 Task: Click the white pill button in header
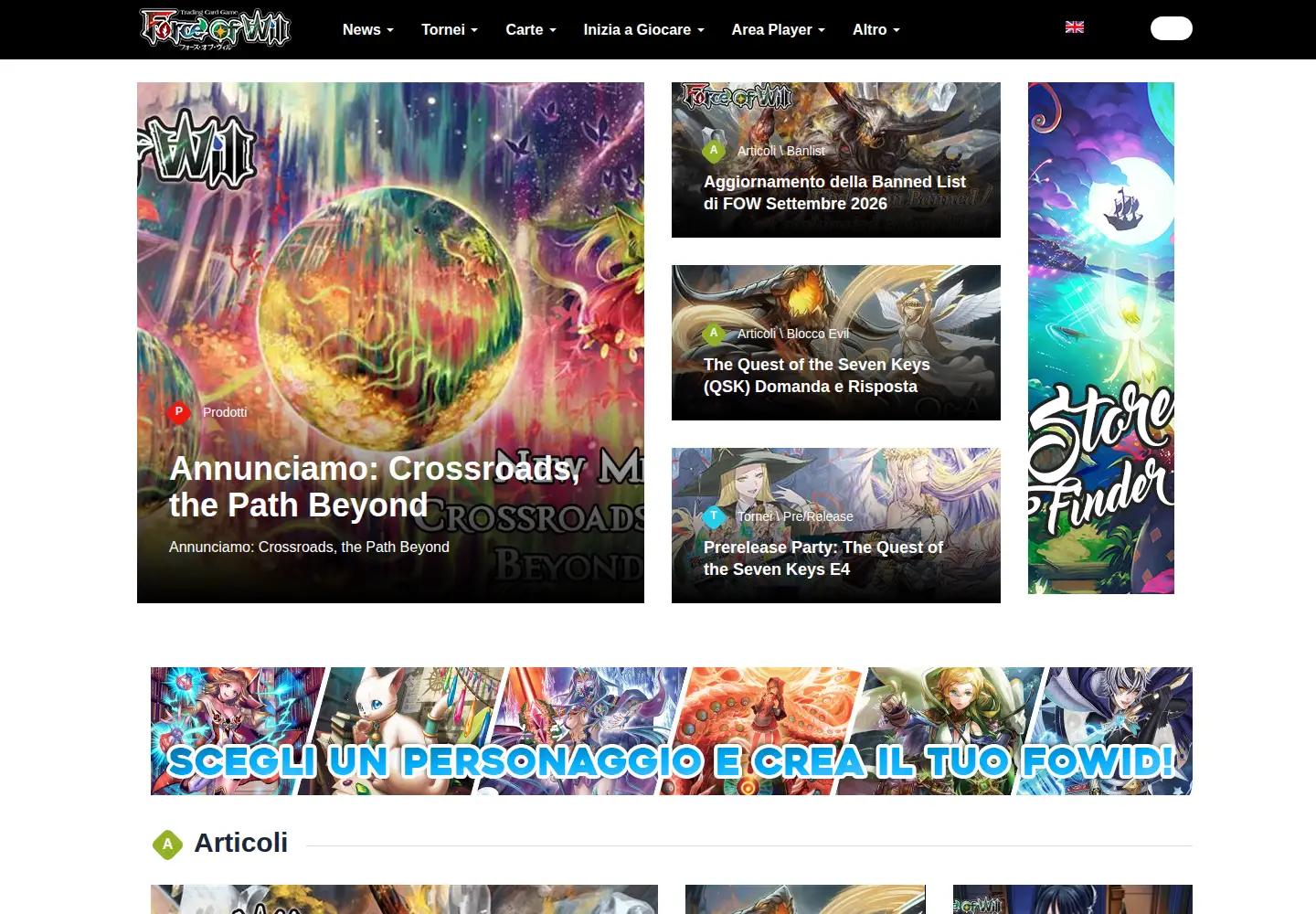point(1172,28)
